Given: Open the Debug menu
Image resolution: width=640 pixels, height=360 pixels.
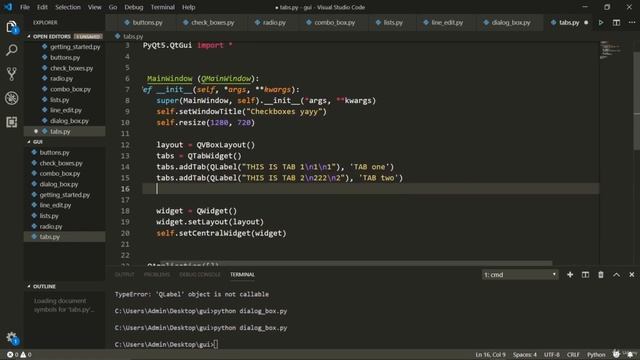Looking at the screenshot, I should click(133, 7).
